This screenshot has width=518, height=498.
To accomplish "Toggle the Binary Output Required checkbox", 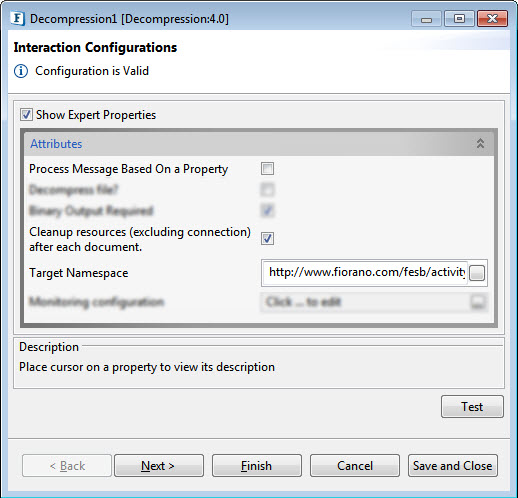I will (267, 210).
